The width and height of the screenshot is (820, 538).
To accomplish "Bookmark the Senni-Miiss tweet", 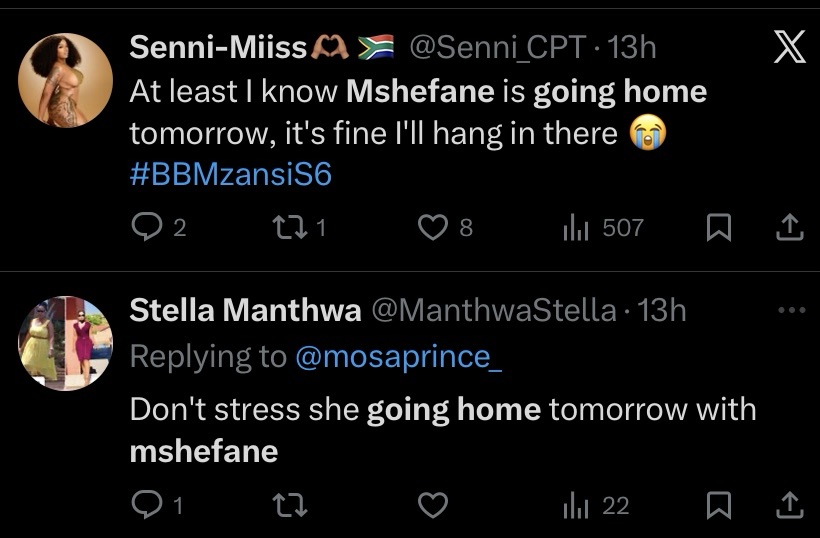I will tap(717, 228).
